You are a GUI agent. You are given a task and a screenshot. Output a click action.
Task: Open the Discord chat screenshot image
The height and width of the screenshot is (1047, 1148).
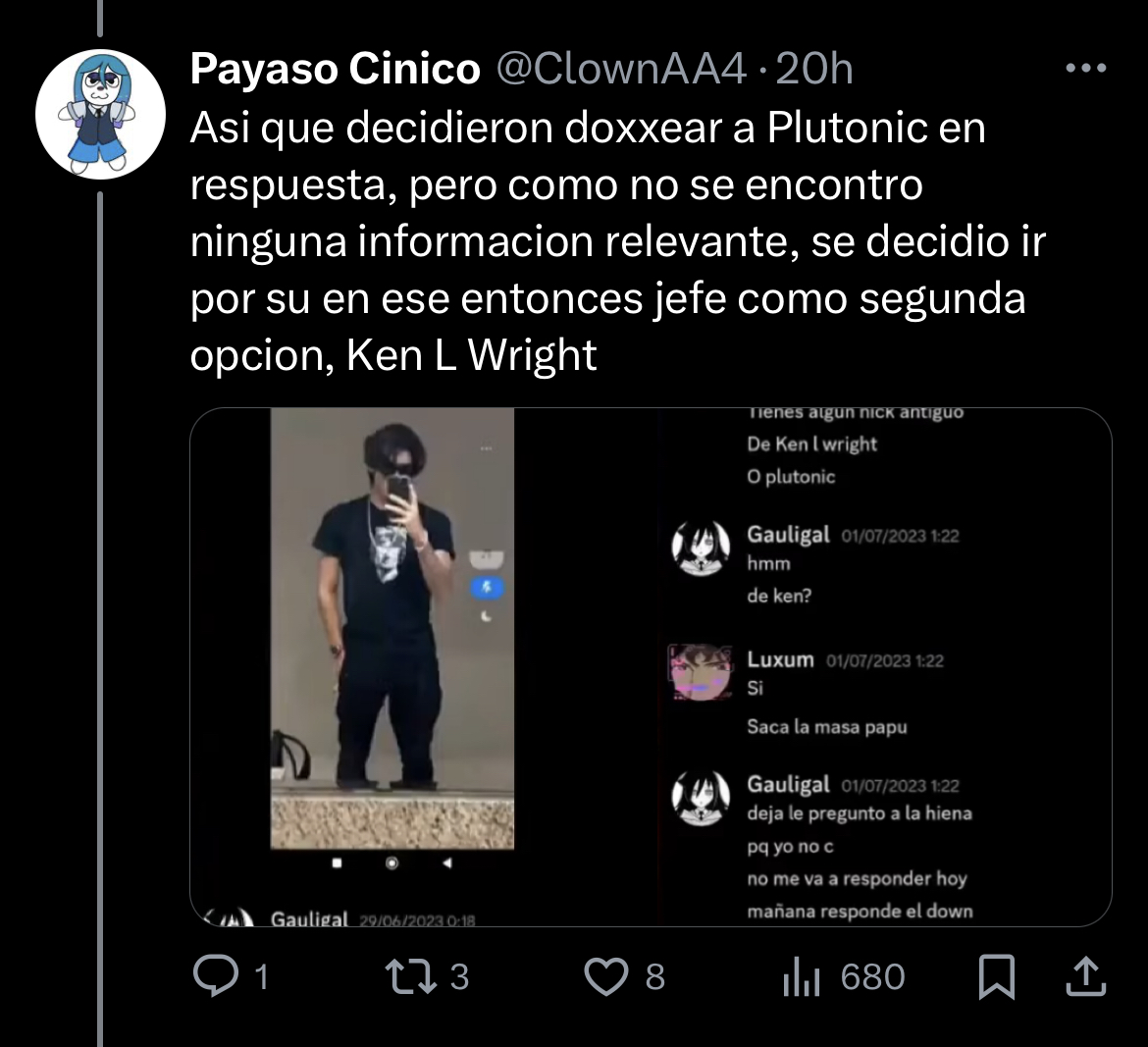pyautogui.click(x=886, y=667)
